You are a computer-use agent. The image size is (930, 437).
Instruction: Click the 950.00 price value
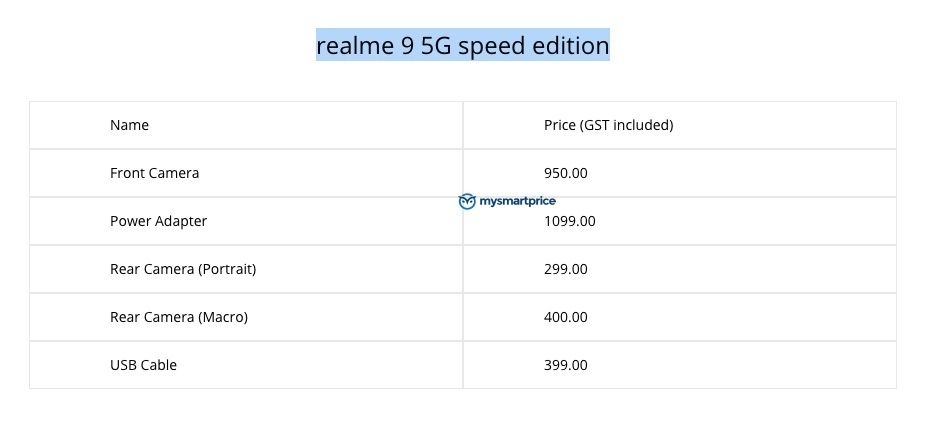tap(565, 173)
